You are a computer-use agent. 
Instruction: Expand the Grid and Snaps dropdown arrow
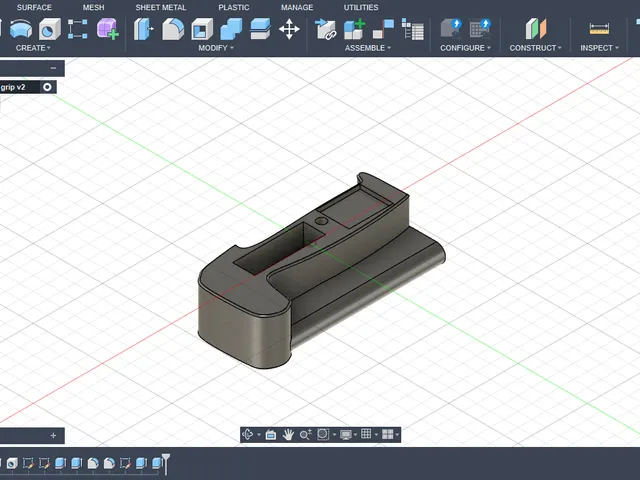tap(376, 435)
